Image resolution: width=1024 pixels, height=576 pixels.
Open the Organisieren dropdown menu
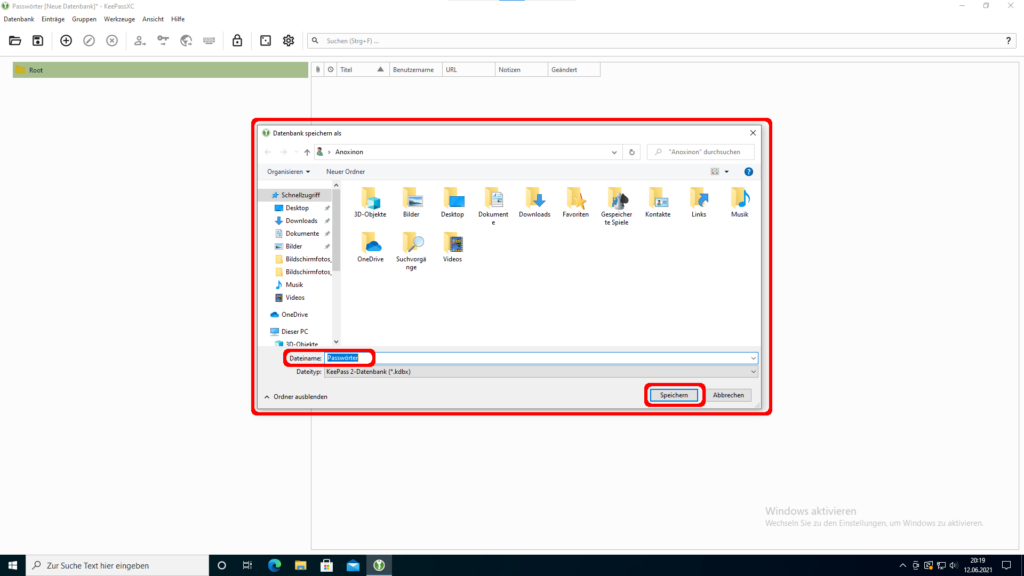pyautogui.click(x=288, y=172)
